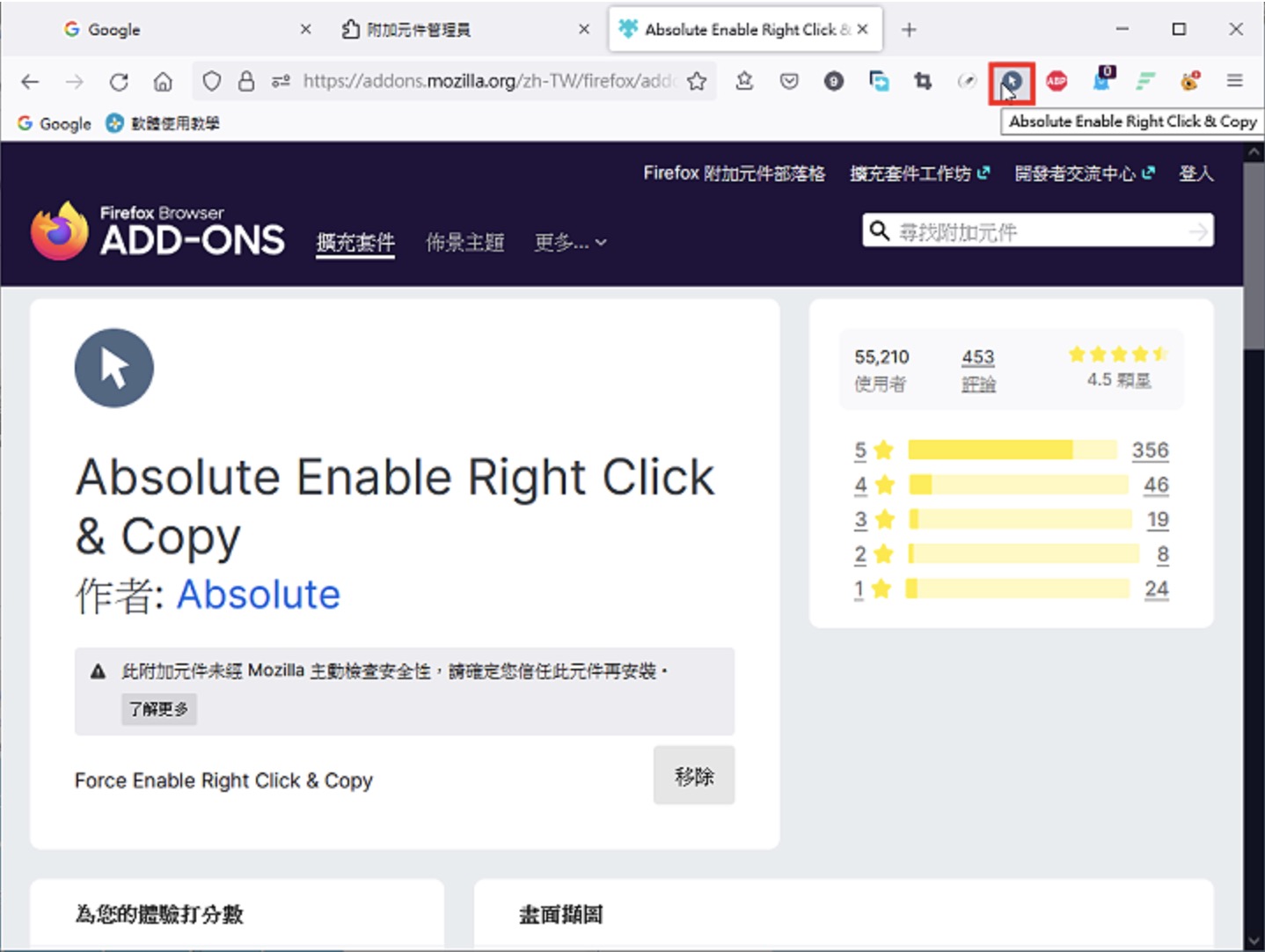
Task: Activate the crop screenshot tool icon
Action: point(922,82)
